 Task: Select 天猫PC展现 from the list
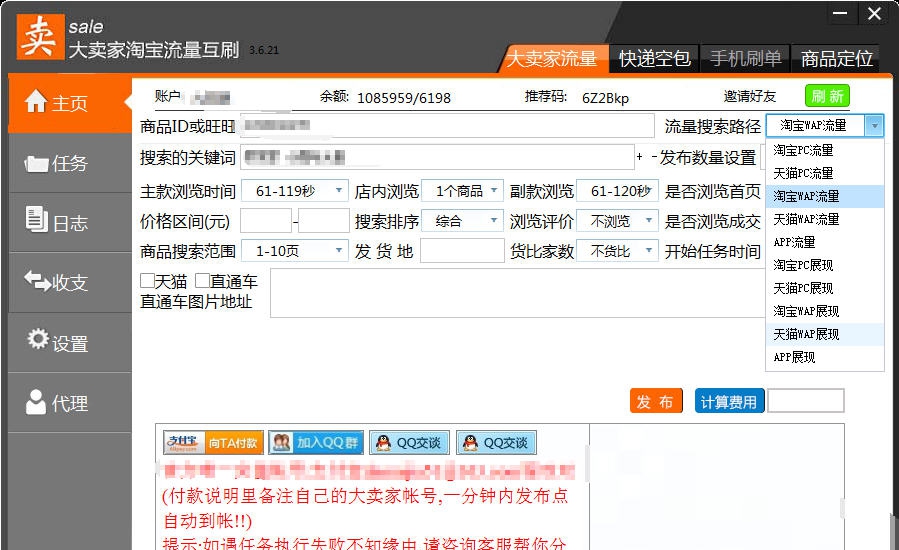pos(824,288)
